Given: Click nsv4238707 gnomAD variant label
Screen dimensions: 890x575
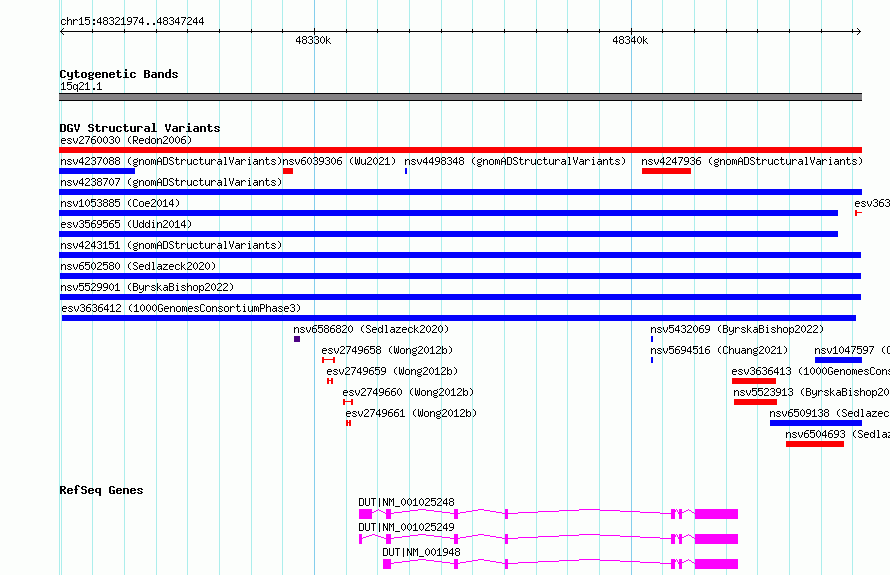Looking at the screenshot, I should pos(171,182).
